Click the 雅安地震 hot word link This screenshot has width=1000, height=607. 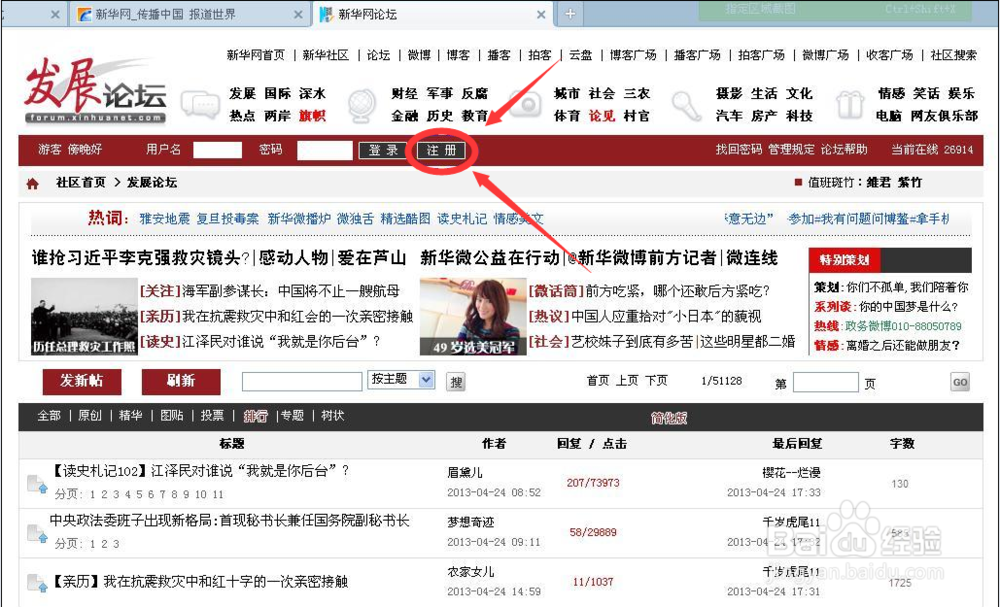point(165,219)
